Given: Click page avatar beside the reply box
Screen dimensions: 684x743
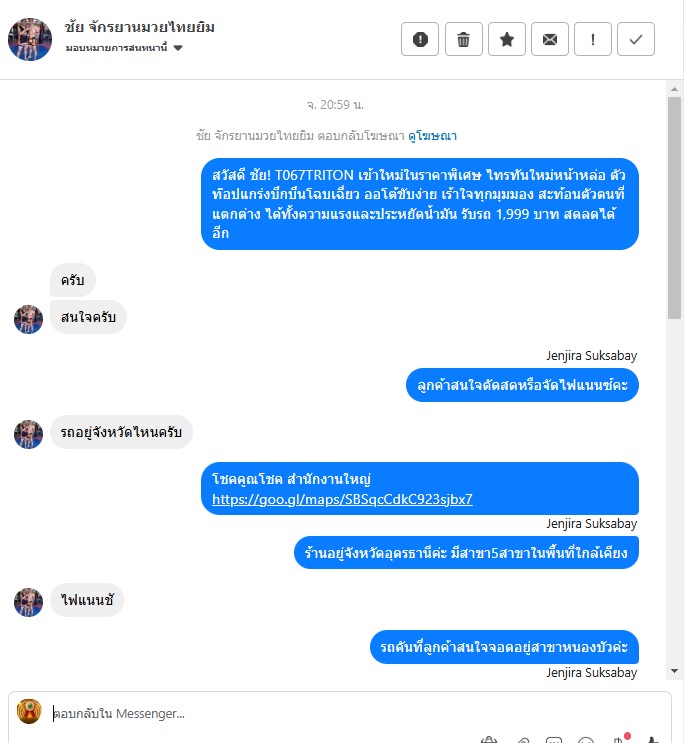Looking at the screenshot, I should [x=29, y=711].
